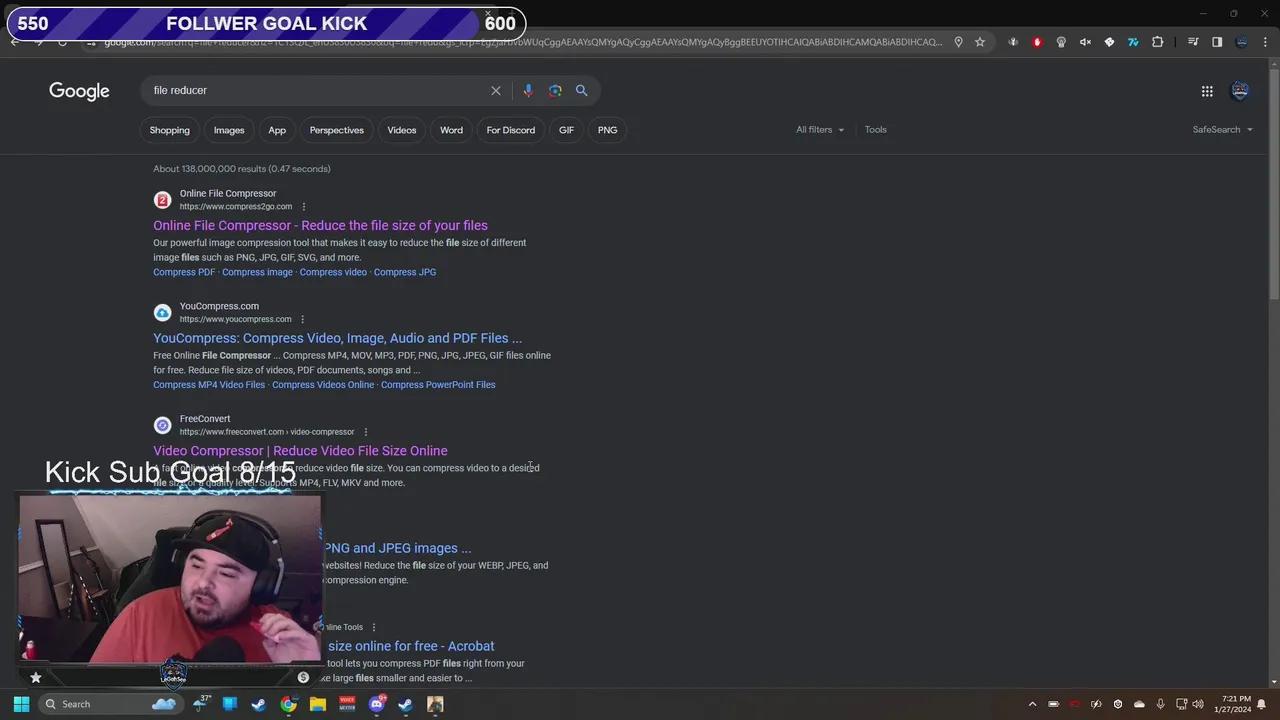The height and width of the screenshot is (720, 1280).
Task: Open Google Lens image search
Action: pyautogui.click(x=555, y=90)
